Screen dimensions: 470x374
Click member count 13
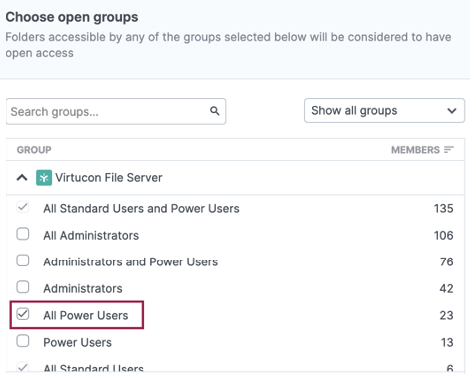(x=447, y=342)
